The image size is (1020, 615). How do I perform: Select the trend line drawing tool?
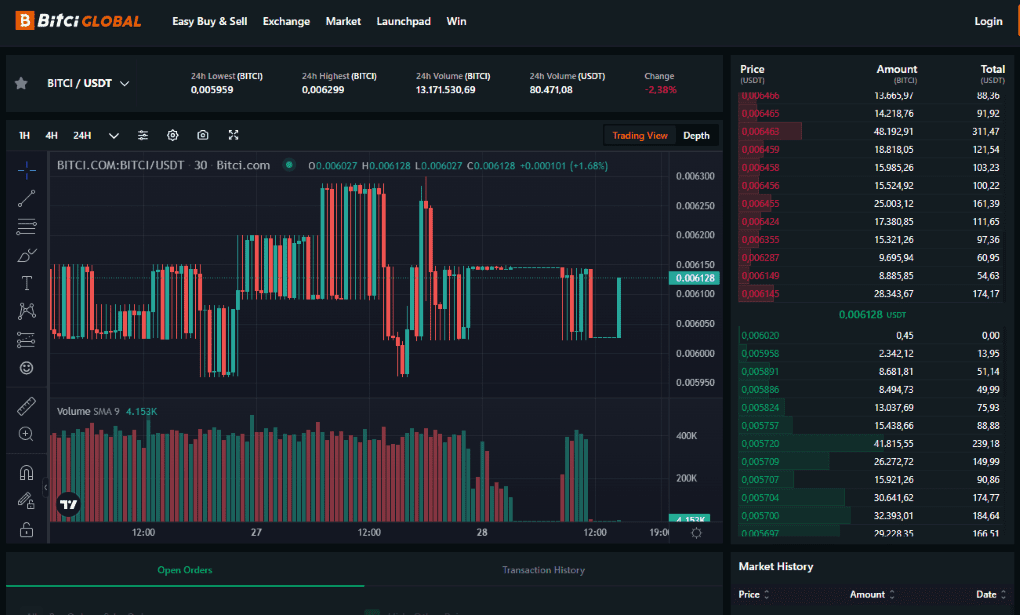click(x=26, y=198)
